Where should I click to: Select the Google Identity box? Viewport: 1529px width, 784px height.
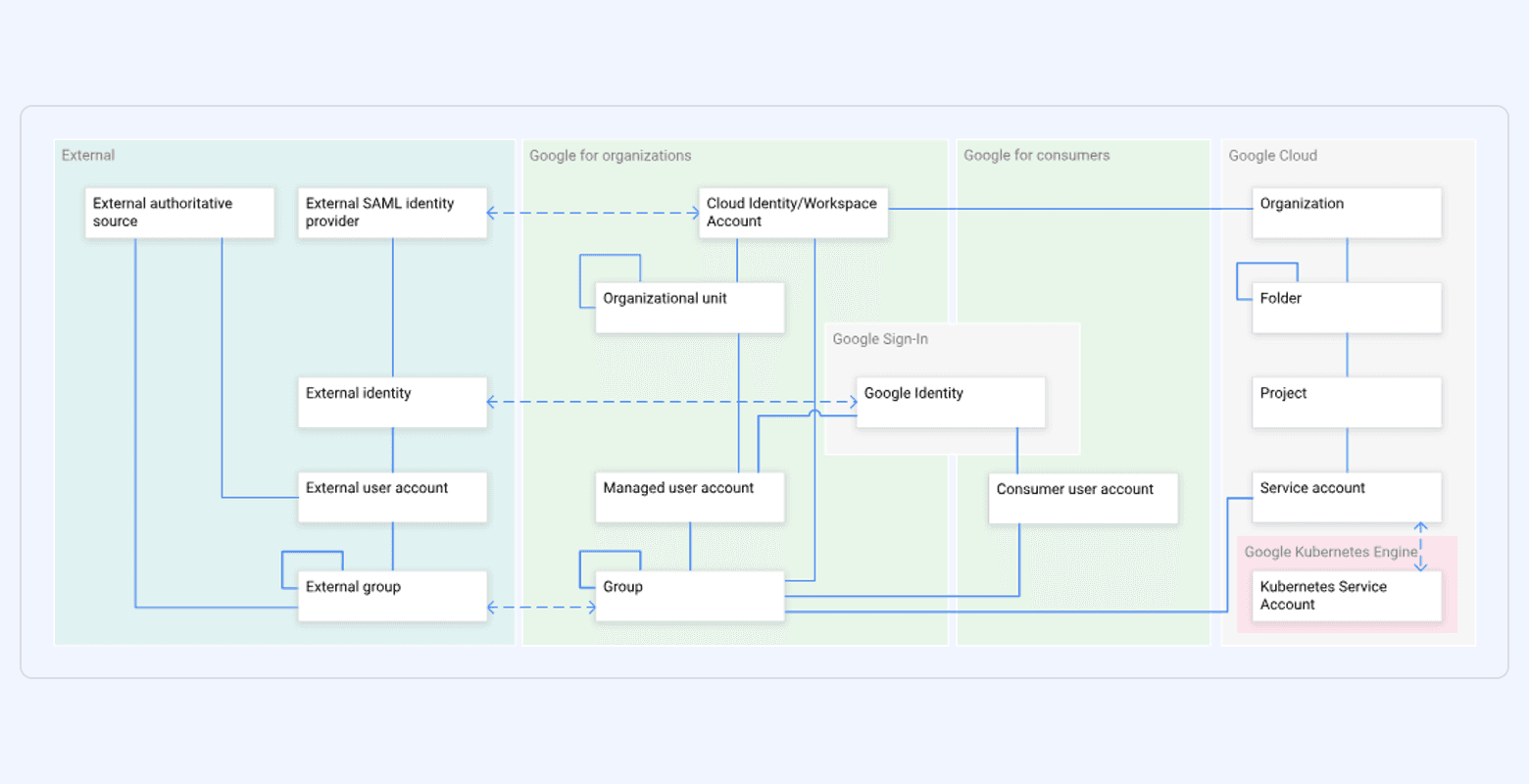(949, 402)
